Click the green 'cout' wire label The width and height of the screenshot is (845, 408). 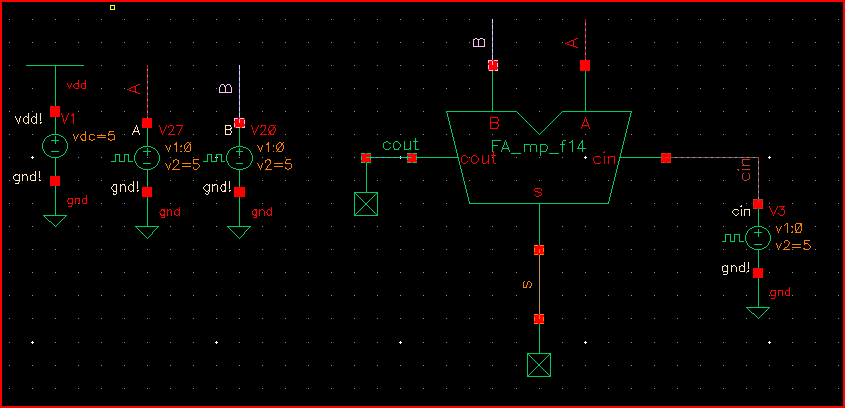(x=400, y=145)
